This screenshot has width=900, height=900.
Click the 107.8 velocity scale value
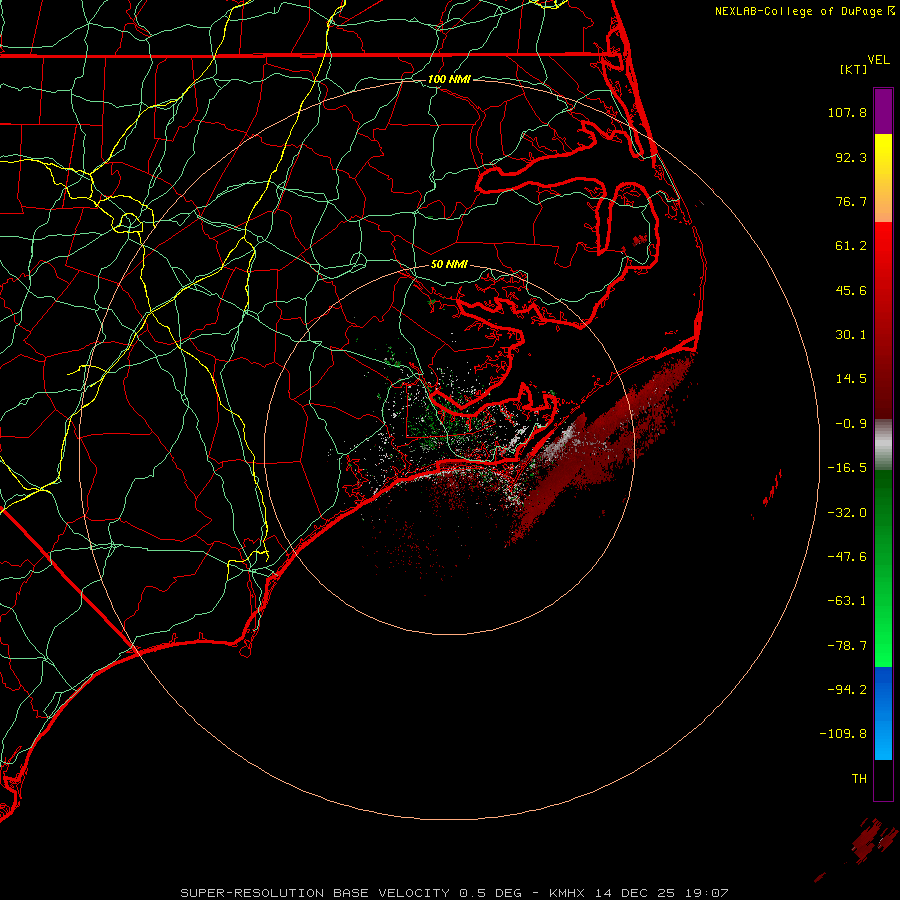click(847, 112)
